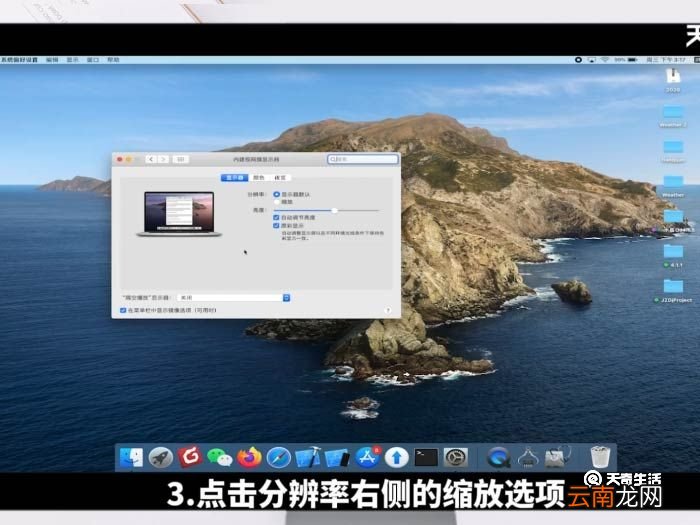The width and height of the screenshot is (700, 525).
Task: Toggle the 原彩显示 True Tone checkbox
Action: (x=276, y=225)
